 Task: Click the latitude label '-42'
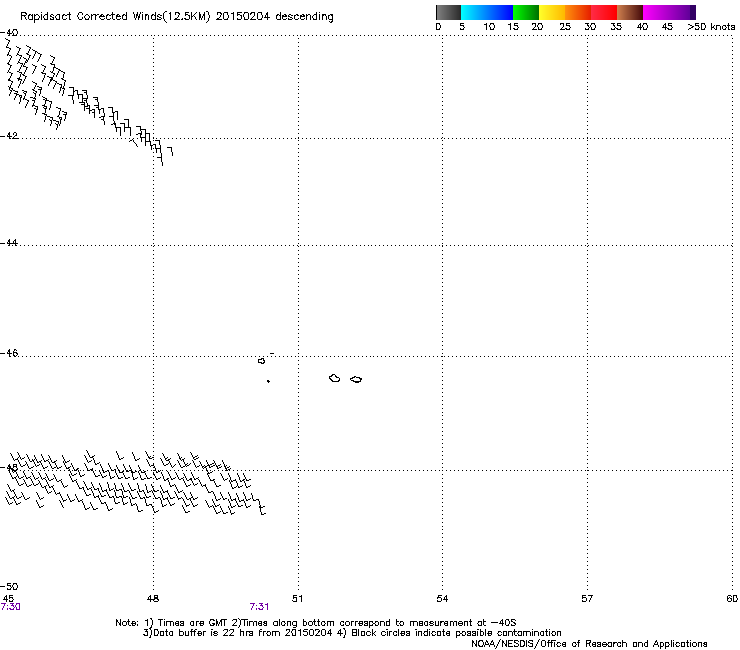[9, 136]
